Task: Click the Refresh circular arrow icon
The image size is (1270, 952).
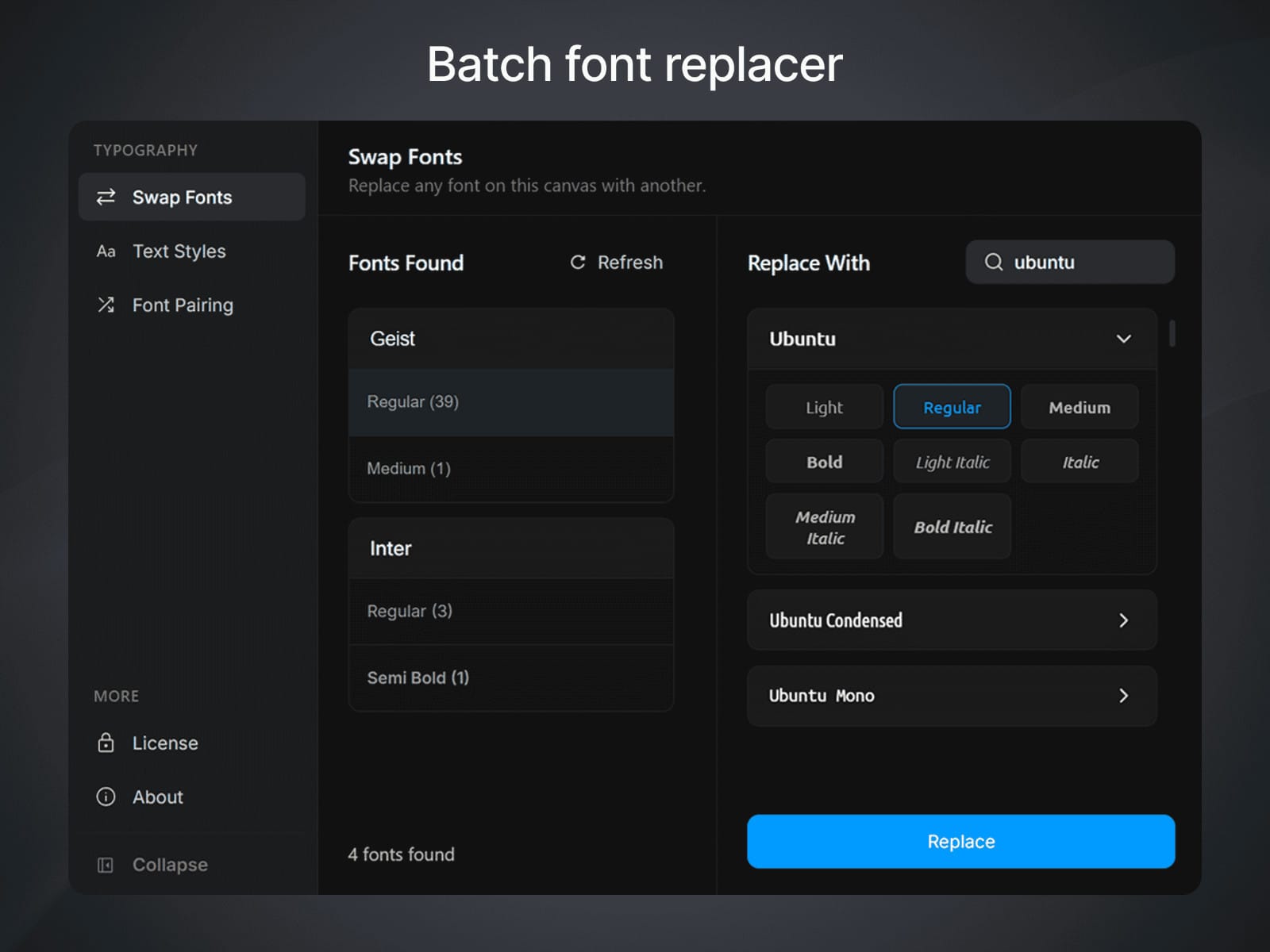Action: [578, 262]
